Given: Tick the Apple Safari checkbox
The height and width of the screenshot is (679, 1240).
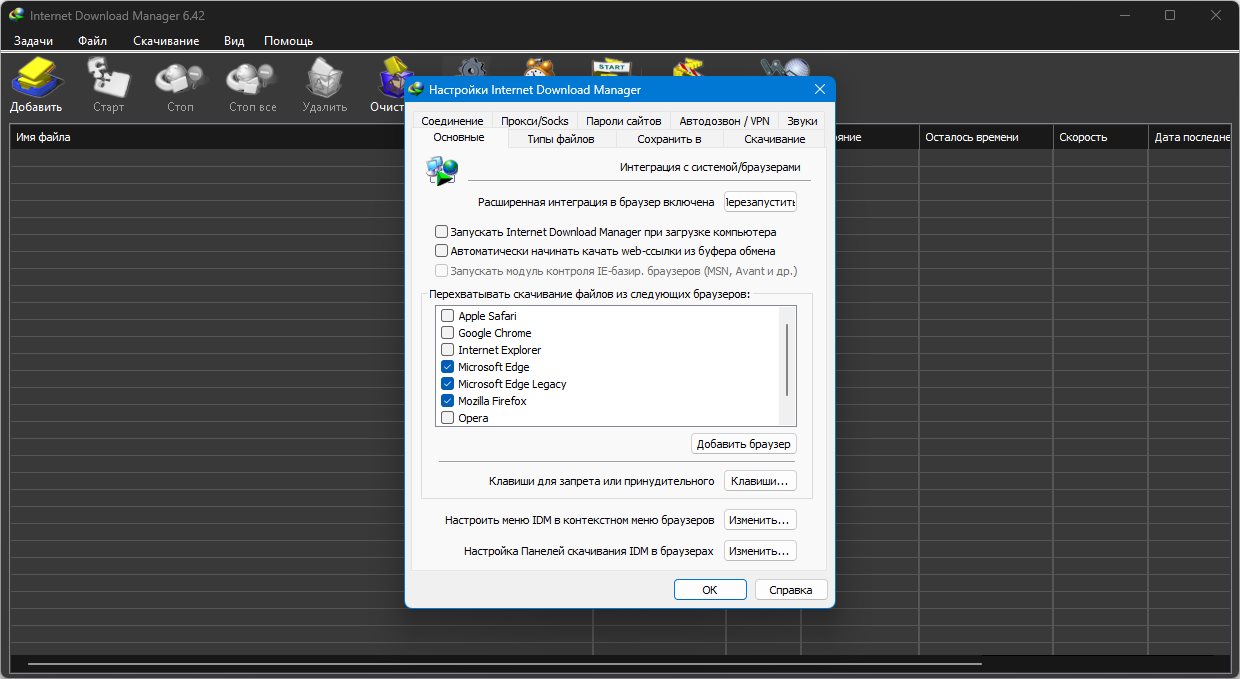Looking at the screenshot, I should tap(448, 316).
